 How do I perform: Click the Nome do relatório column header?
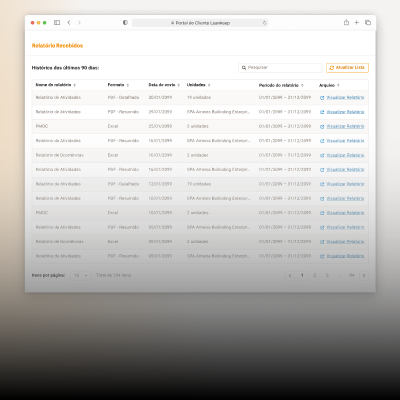click(53, 85)
